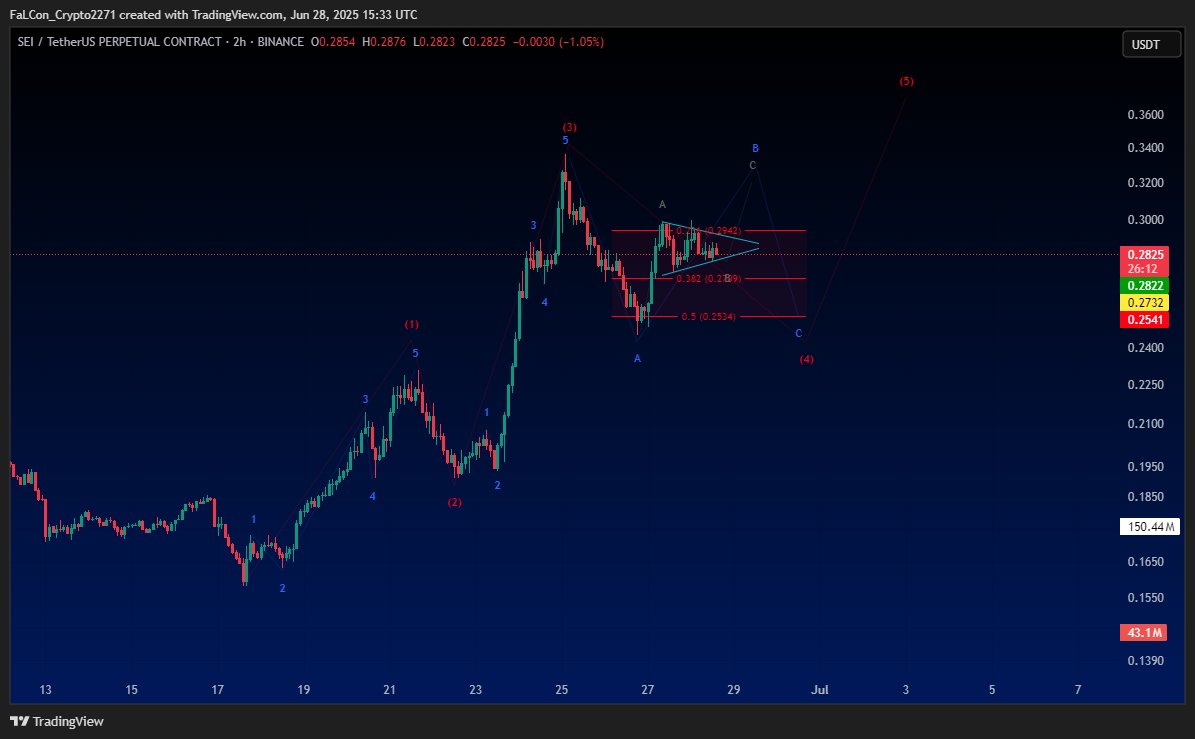Click 0.1550 on the price axis
1195x739 pixels.
[x=1145, y=598]
